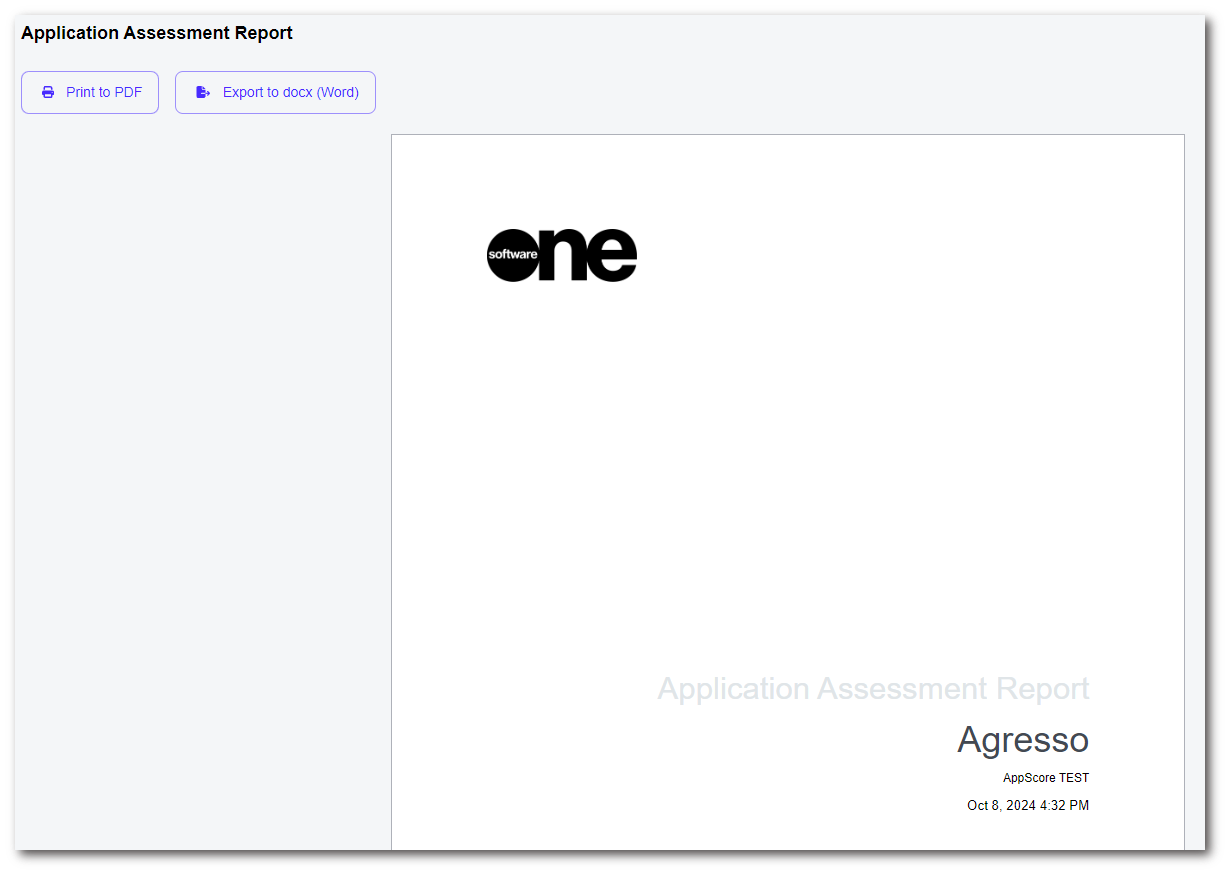Click the file export icon for docx
The height and width of the screenshot is (875, 1230).
click(x=203, y=92)
